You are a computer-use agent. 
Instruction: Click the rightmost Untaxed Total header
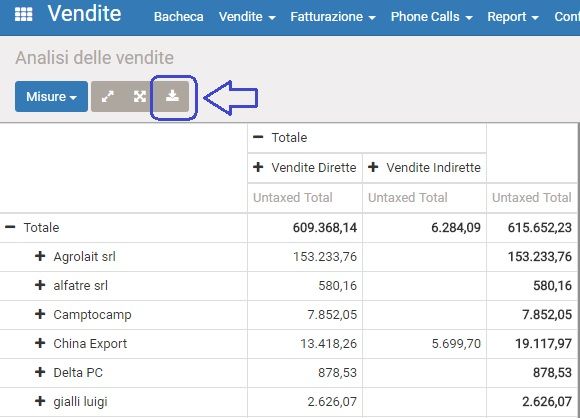pyautogui.click(x=532, y=198)
